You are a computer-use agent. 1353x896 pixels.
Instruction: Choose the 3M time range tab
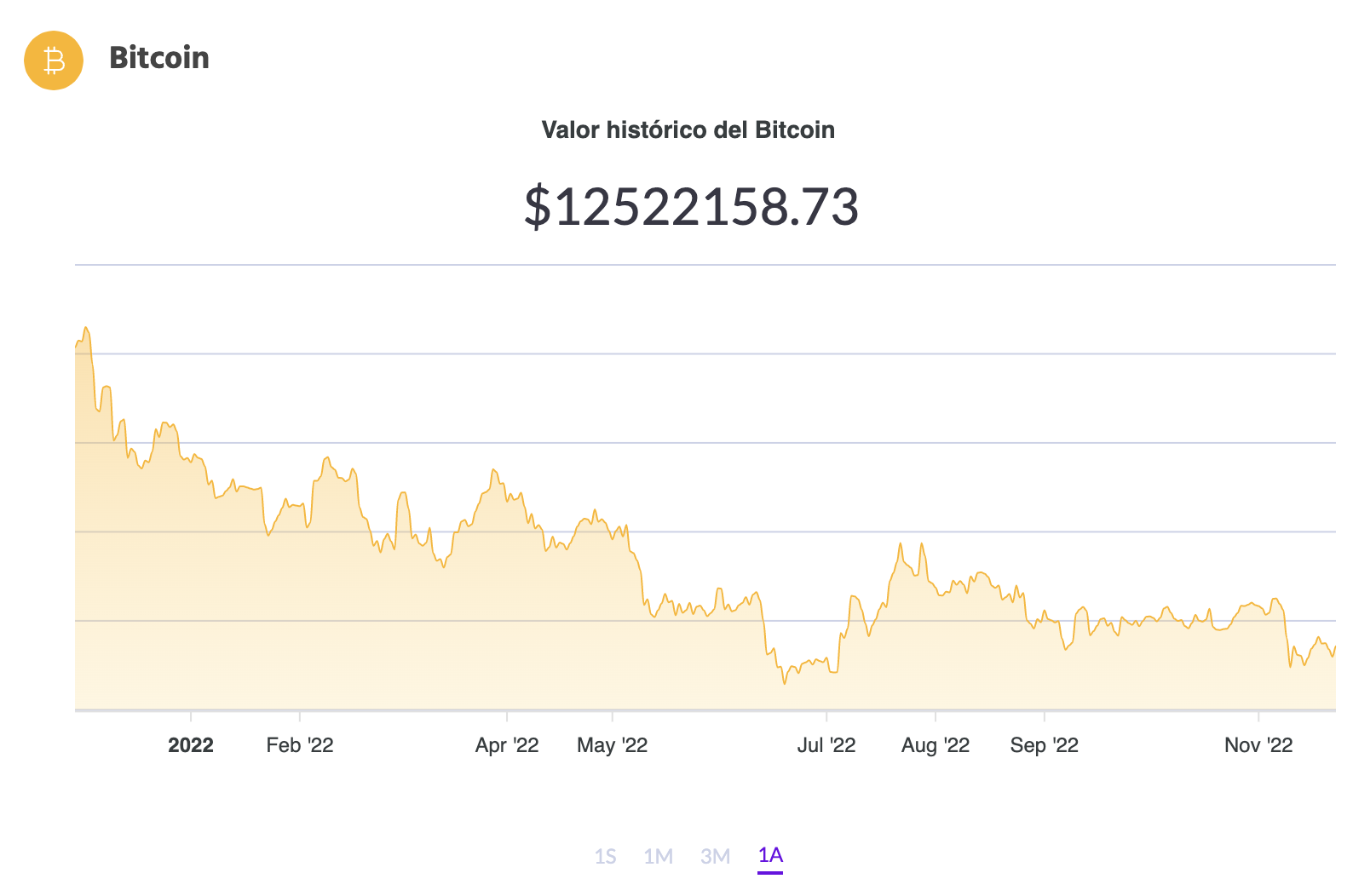coord(716,856)
